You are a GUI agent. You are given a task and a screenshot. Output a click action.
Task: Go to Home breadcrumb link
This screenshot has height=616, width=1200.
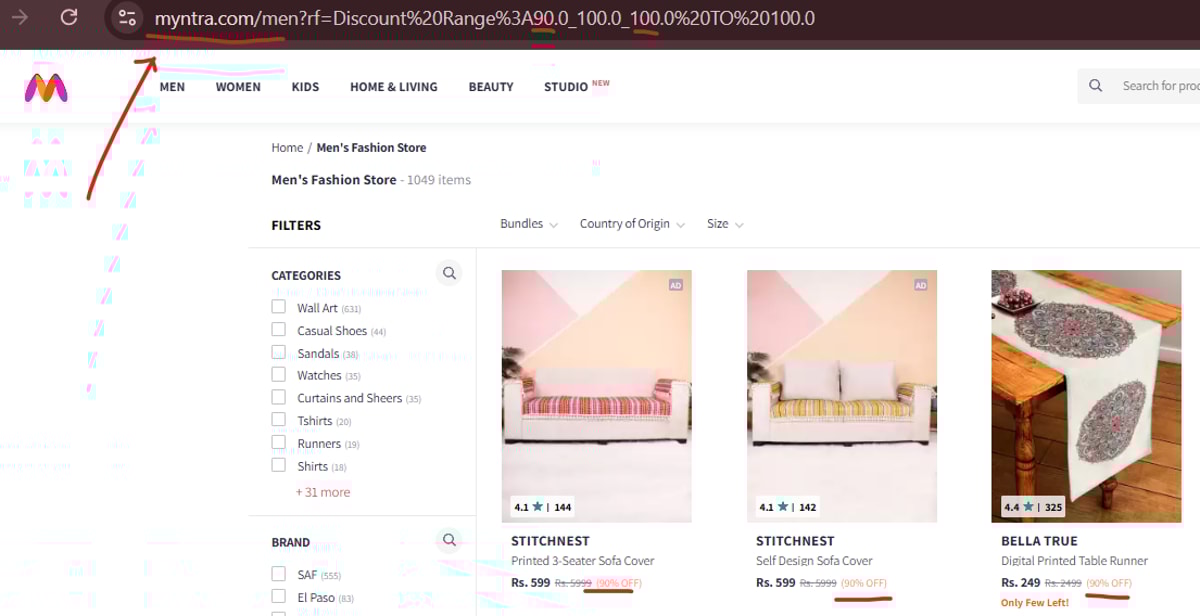[287, 148]
